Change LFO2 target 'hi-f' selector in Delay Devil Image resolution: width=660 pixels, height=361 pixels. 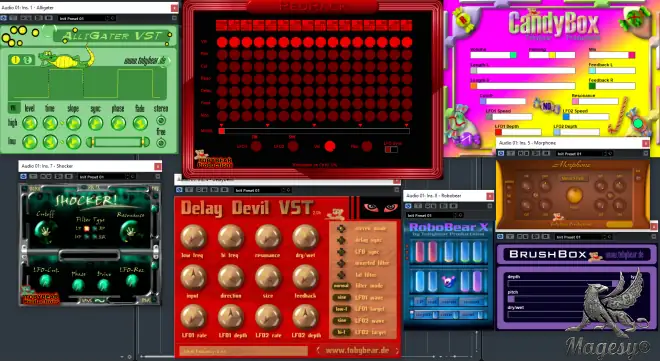click(x=341, y=332)
